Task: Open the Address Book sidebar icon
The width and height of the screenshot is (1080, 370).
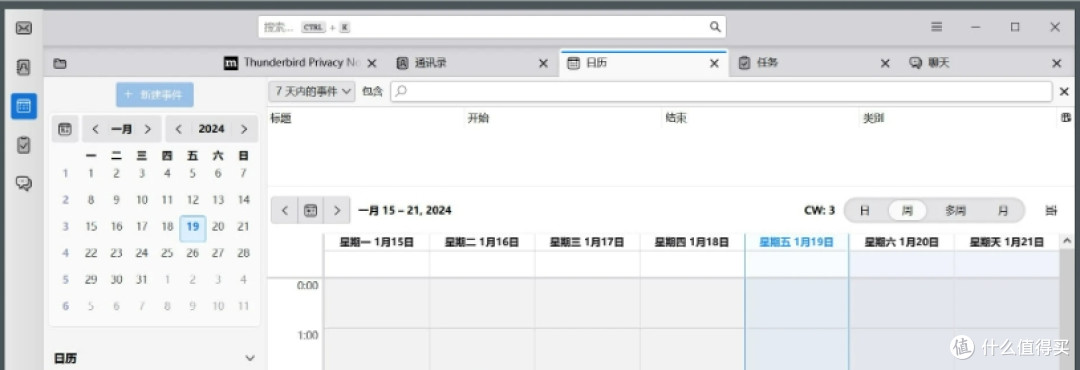Action: [23, 68]
